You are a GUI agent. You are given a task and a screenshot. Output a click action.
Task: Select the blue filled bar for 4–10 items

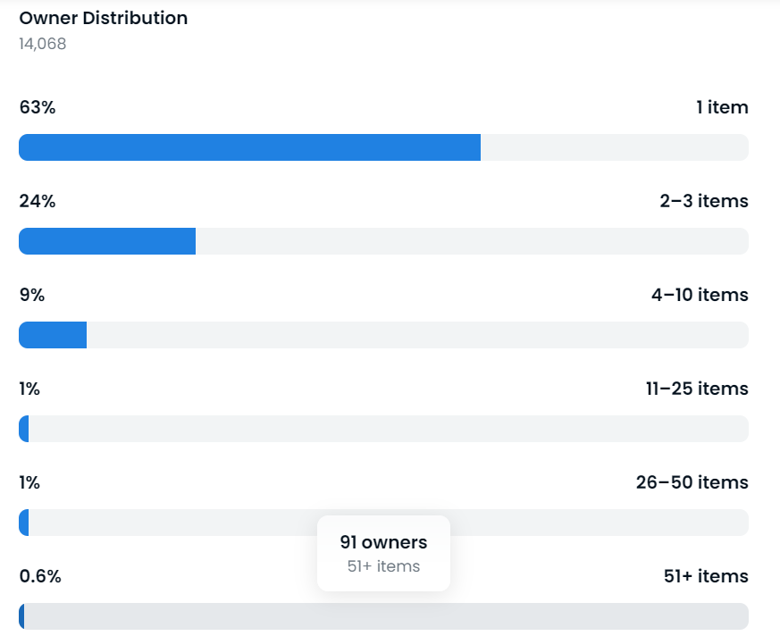pos(53,335)
